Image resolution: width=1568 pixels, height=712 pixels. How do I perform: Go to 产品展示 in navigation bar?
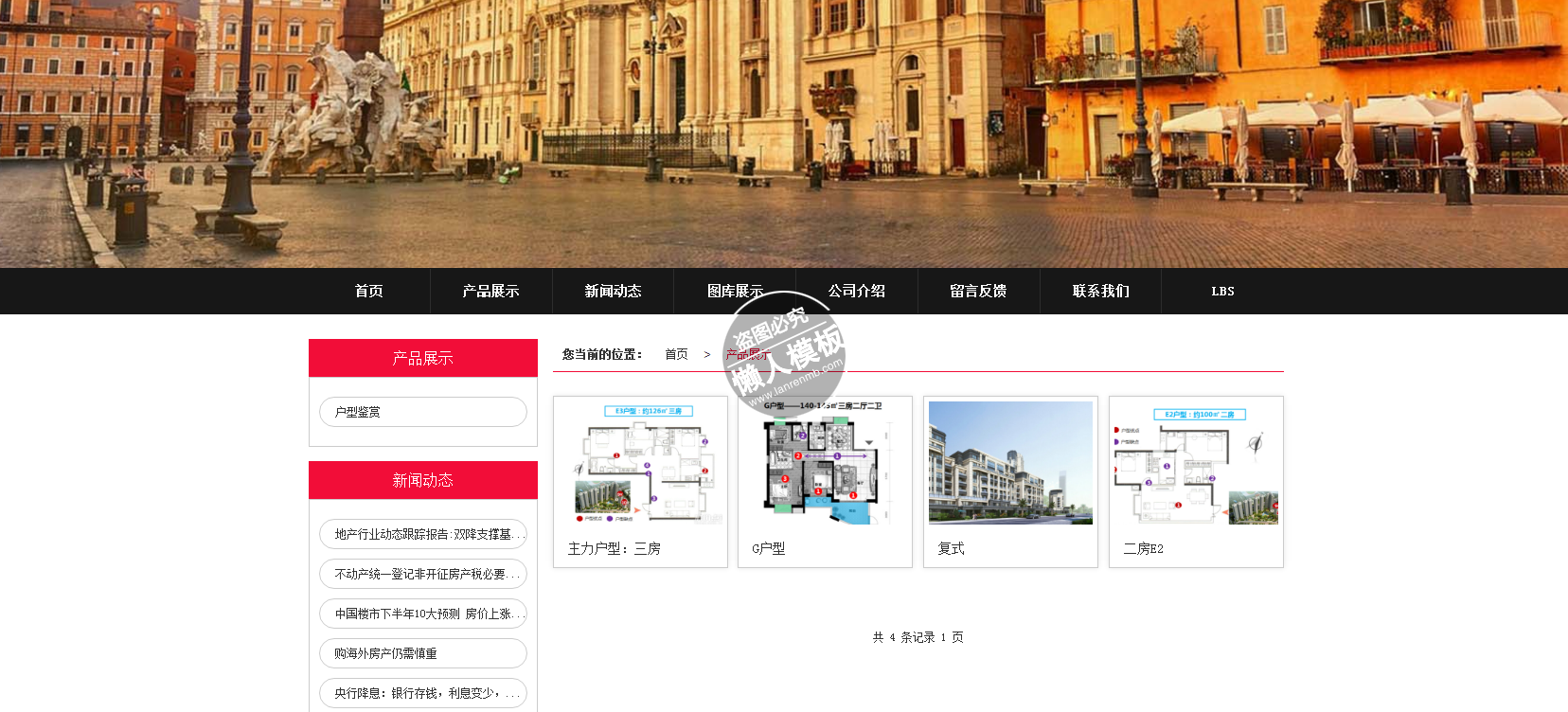pyautogui.click(x=490, y=291)
